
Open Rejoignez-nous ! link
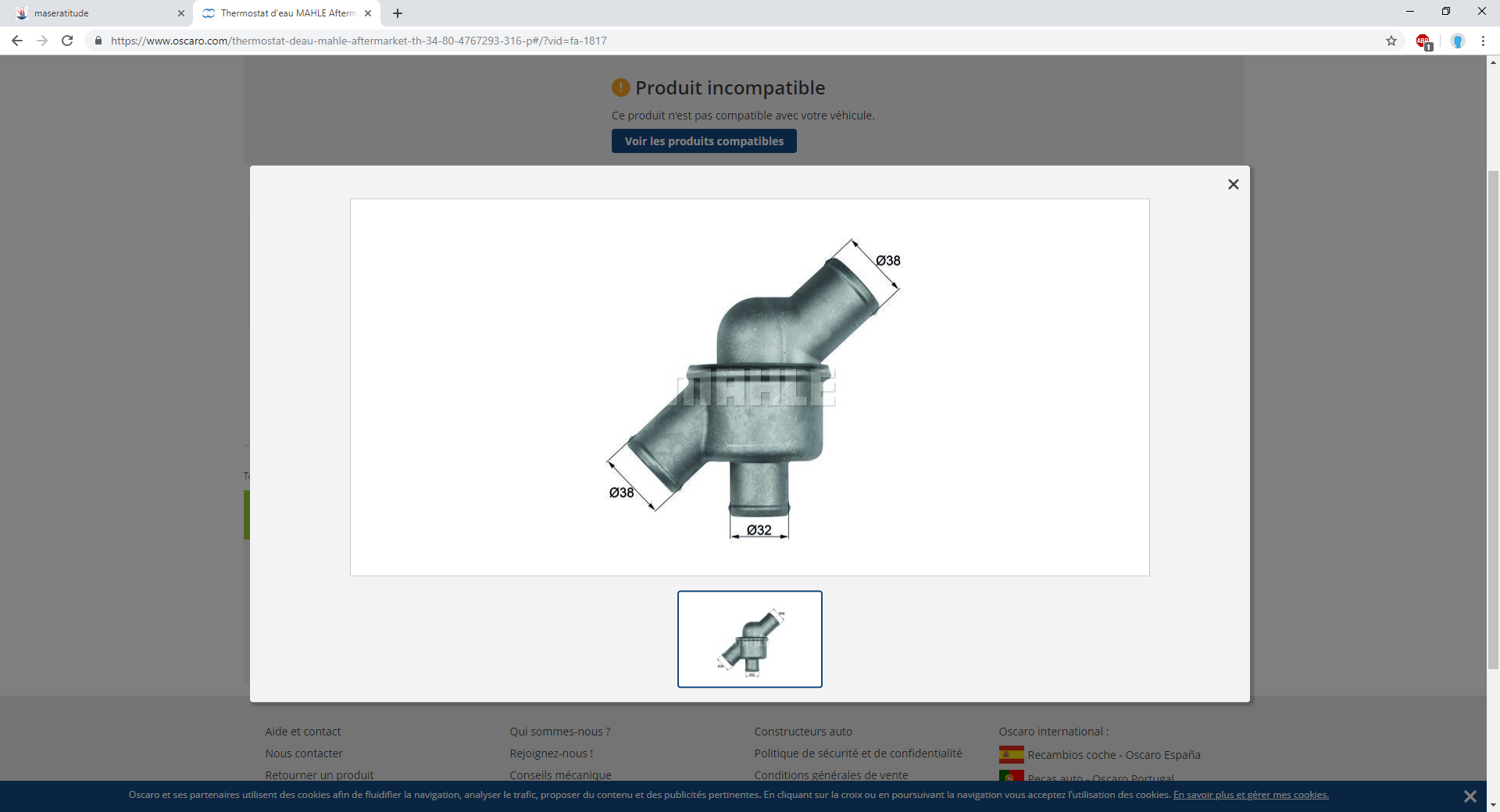[552, 753]
